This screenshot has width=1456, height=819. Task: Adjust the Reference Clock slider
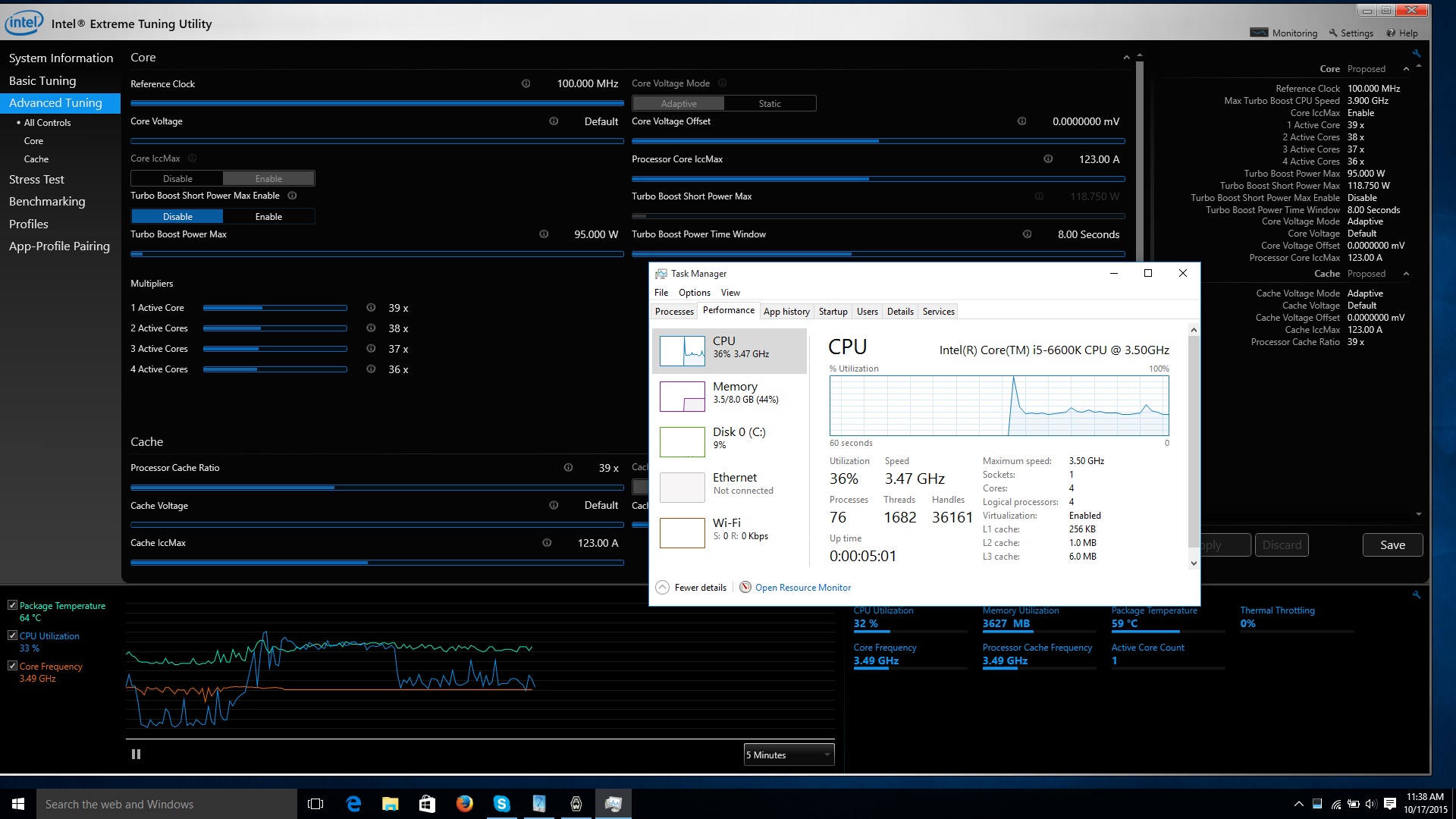point(377,103)
